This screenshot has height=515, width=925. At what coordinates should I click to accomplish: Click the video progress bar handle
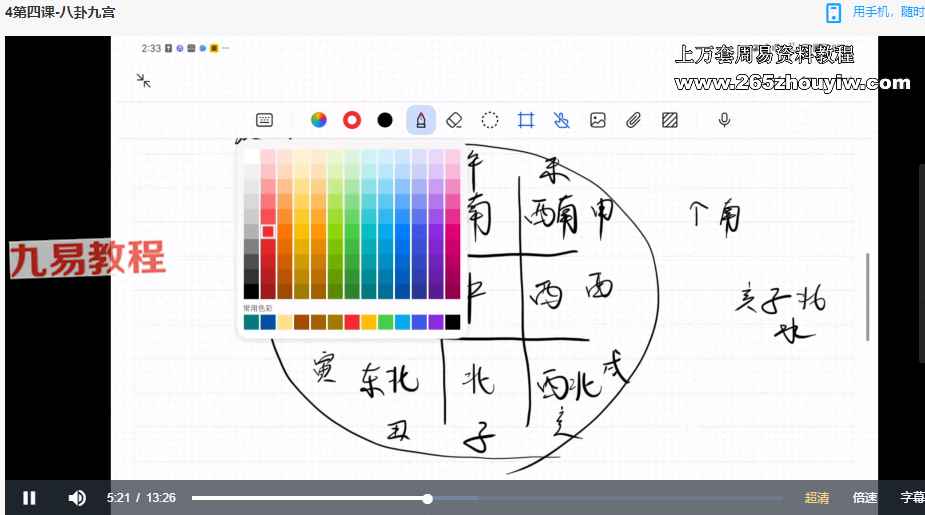tap(428, 498)
